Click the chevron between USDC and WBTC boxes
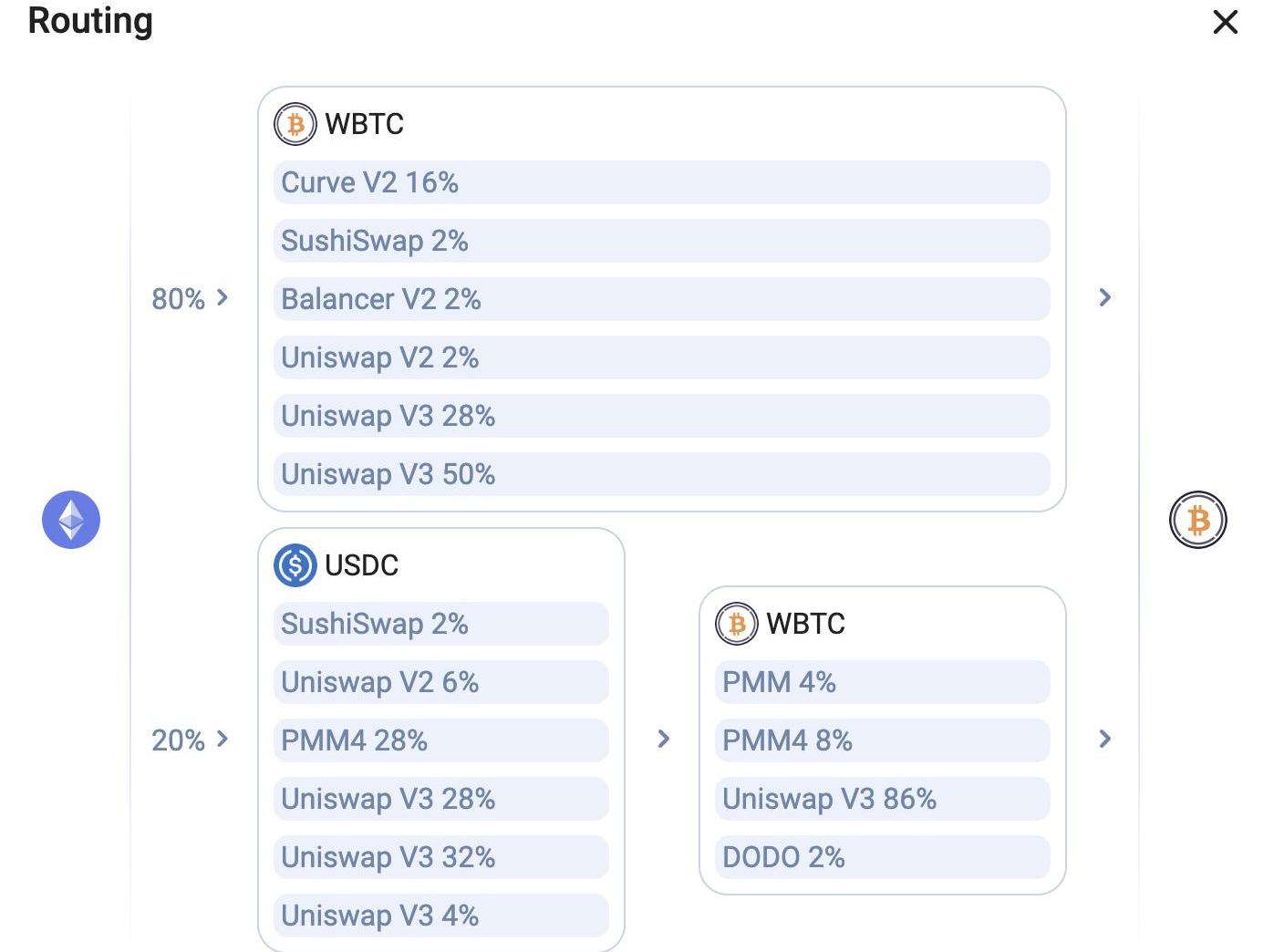 coord(664,740)
